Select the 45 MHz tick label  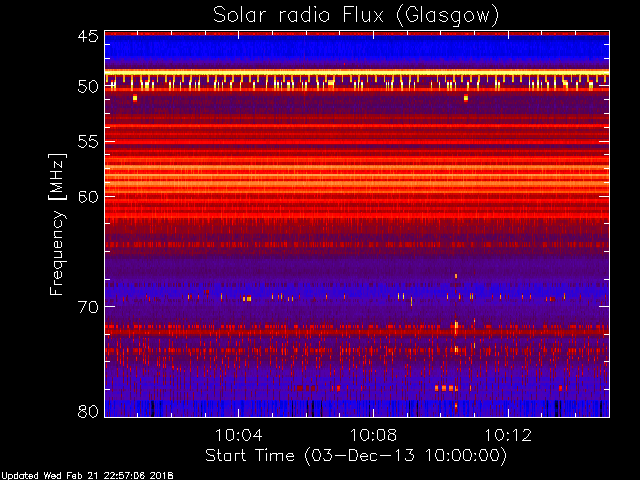(87, 37)
